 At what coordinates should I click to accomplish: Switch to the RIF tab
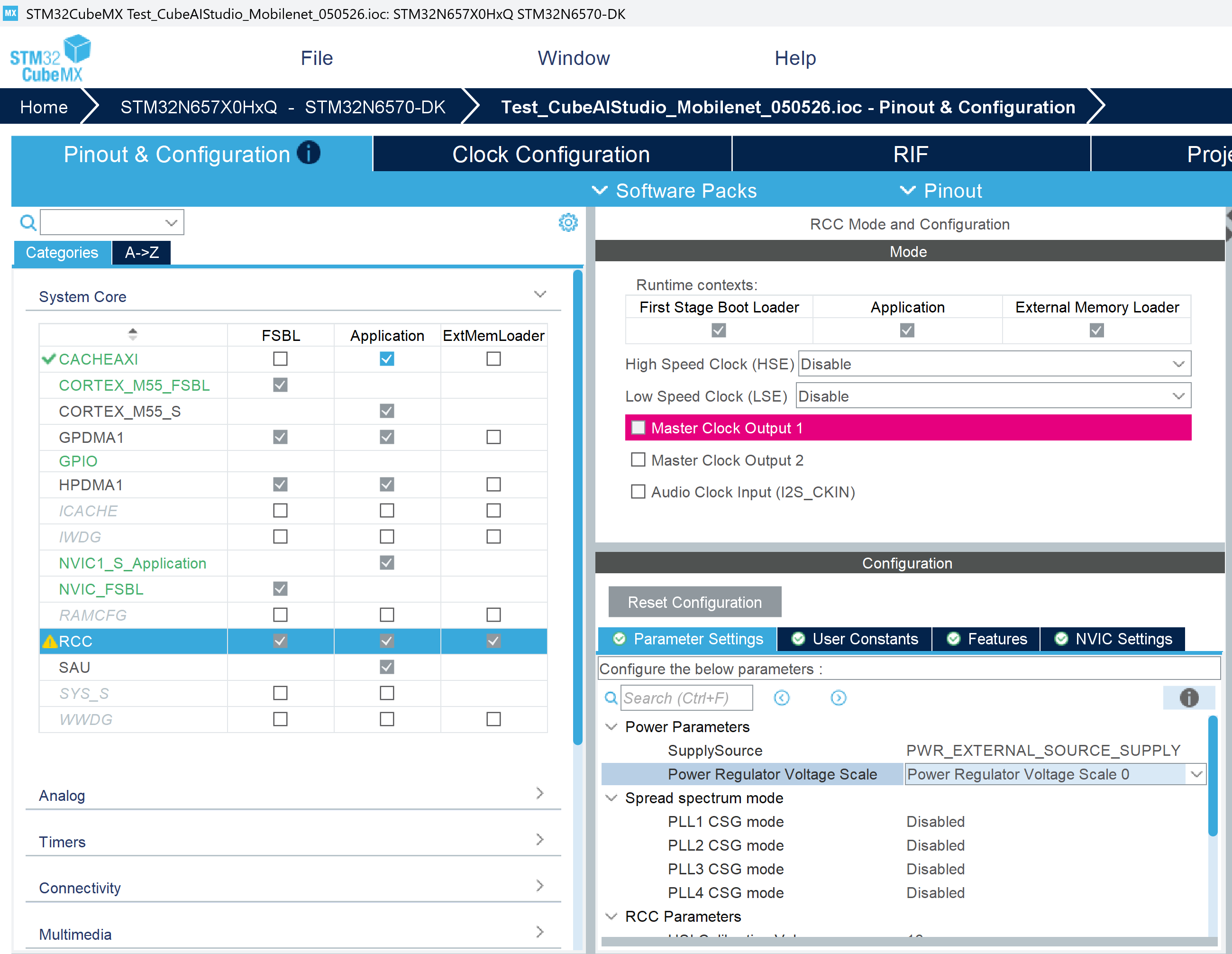click(911, 154)
